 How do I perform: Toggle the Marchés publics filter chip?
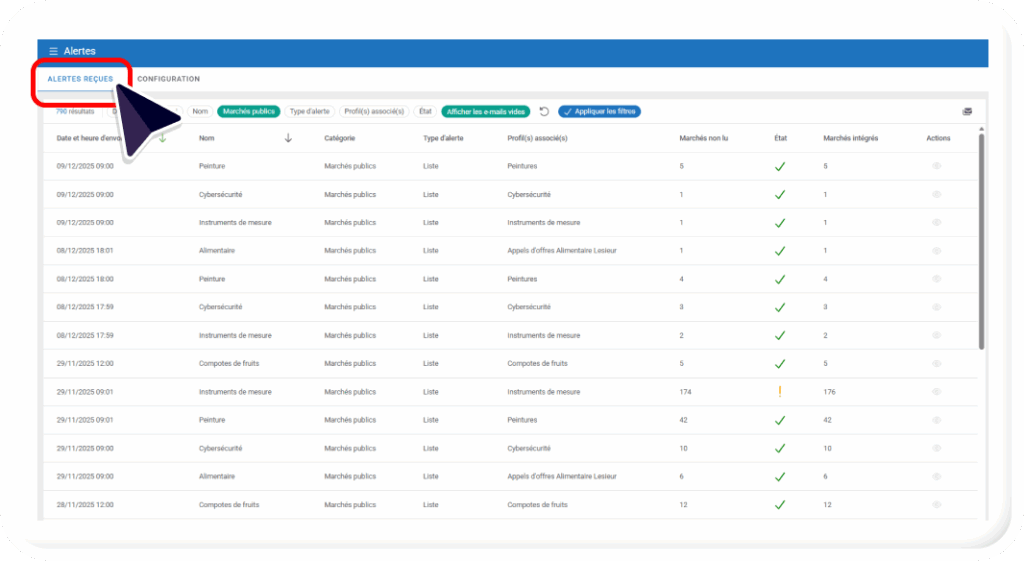[248, 112]
